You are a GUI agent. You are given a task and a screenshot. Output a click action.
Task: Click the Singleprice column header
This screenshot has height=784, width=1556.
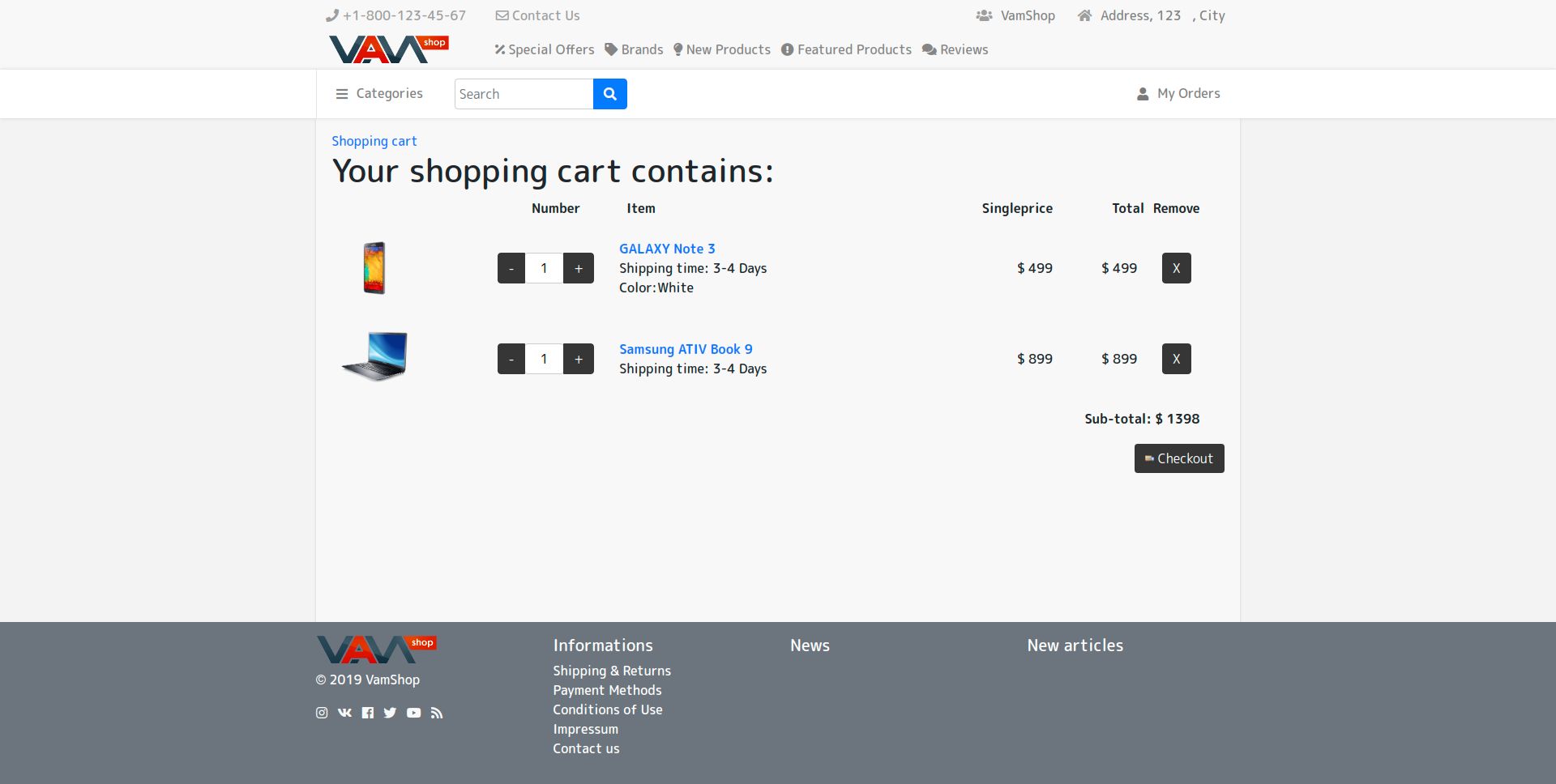pyautogui.click(x=1017, y=208)
